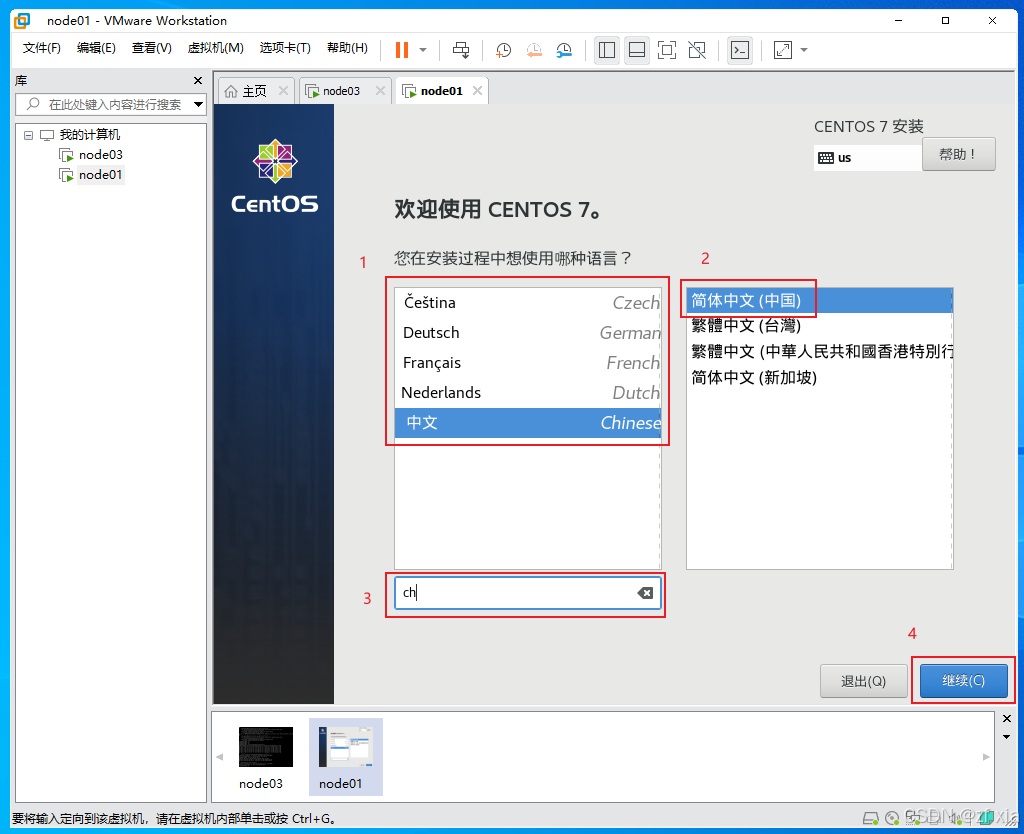The image size is (1024, 834).
Task: Click the CD/DVD drive status icon
Action: [x=892, y=818]
